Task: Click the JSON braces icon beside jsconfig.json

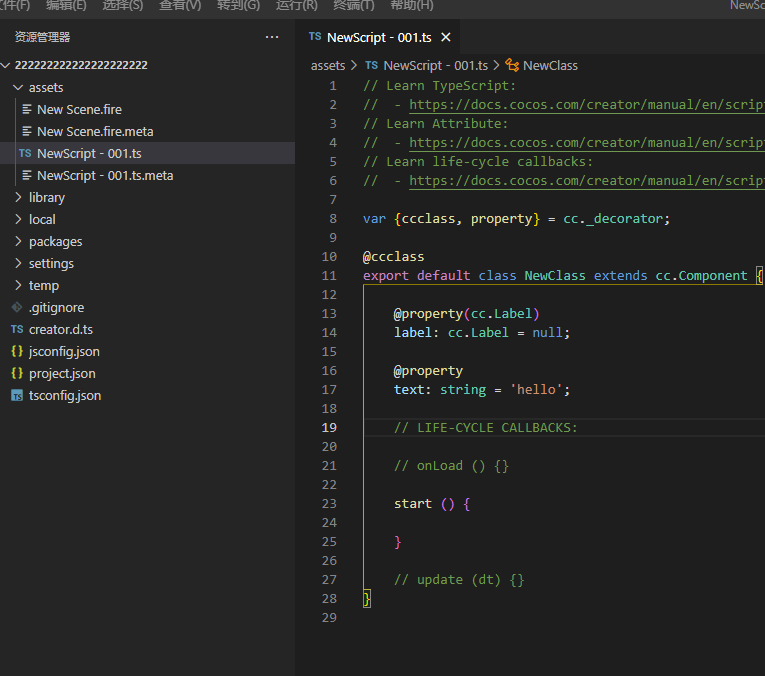Action: 17,352
